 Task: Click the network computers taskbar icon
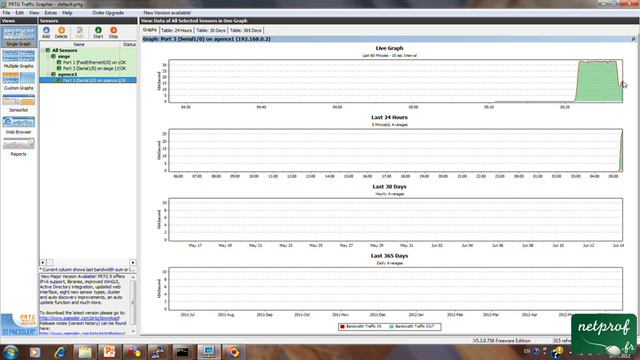click(158, 352)
